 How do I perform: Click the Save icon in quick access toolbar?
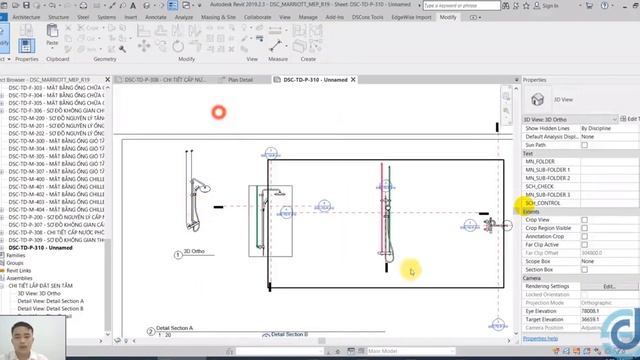click(26, 5)
